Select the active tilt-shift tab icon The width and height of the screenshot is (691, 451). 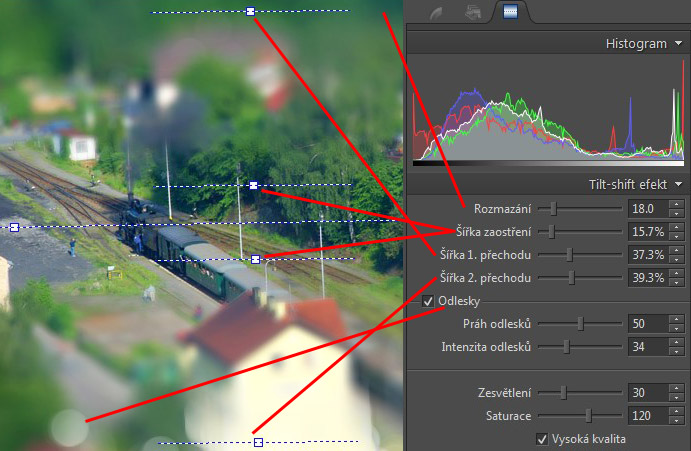pos(510,12)
